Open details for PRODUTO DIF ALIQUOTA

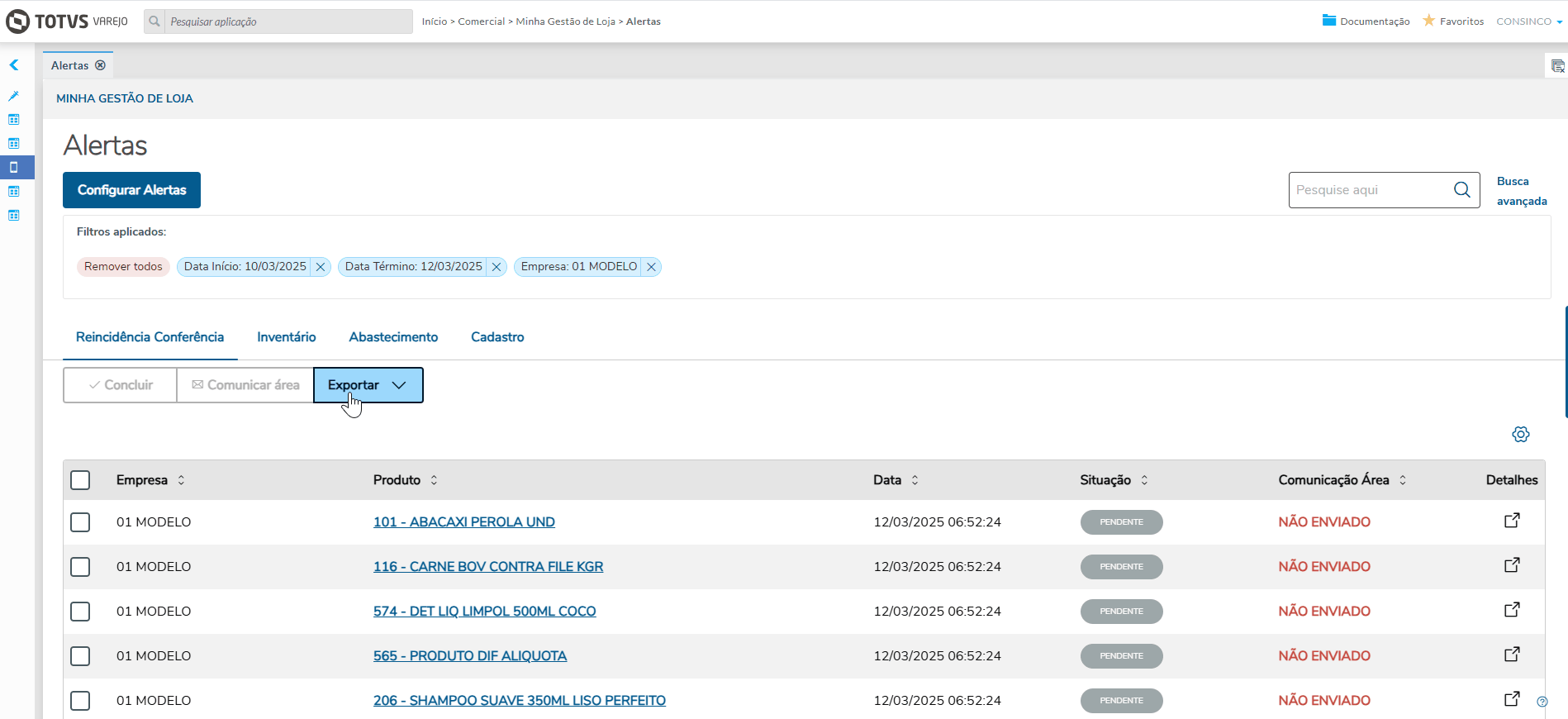(1512, 655)
